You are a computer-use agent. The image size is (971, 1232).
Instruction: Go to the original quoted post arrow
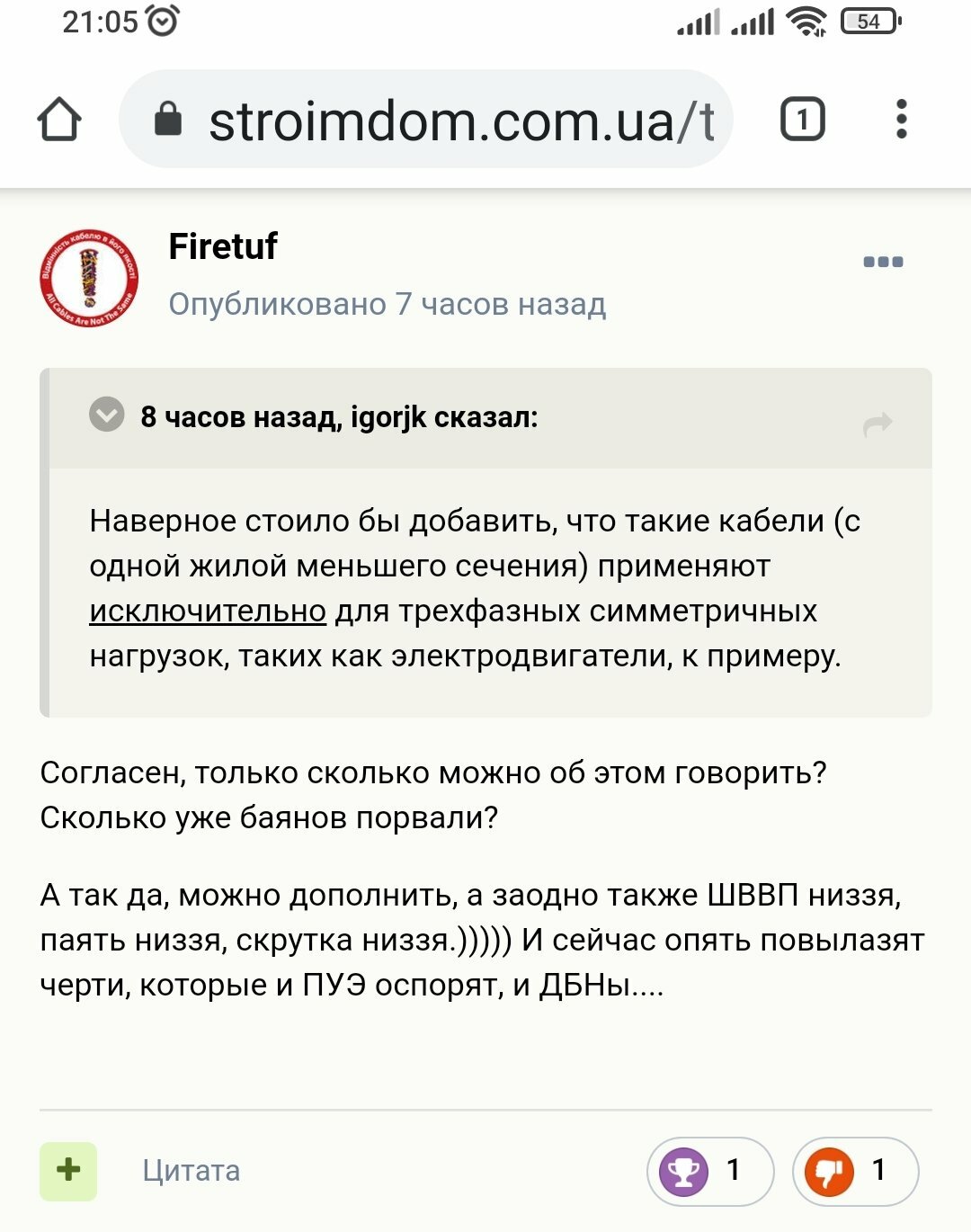click(x=877, y=423)
